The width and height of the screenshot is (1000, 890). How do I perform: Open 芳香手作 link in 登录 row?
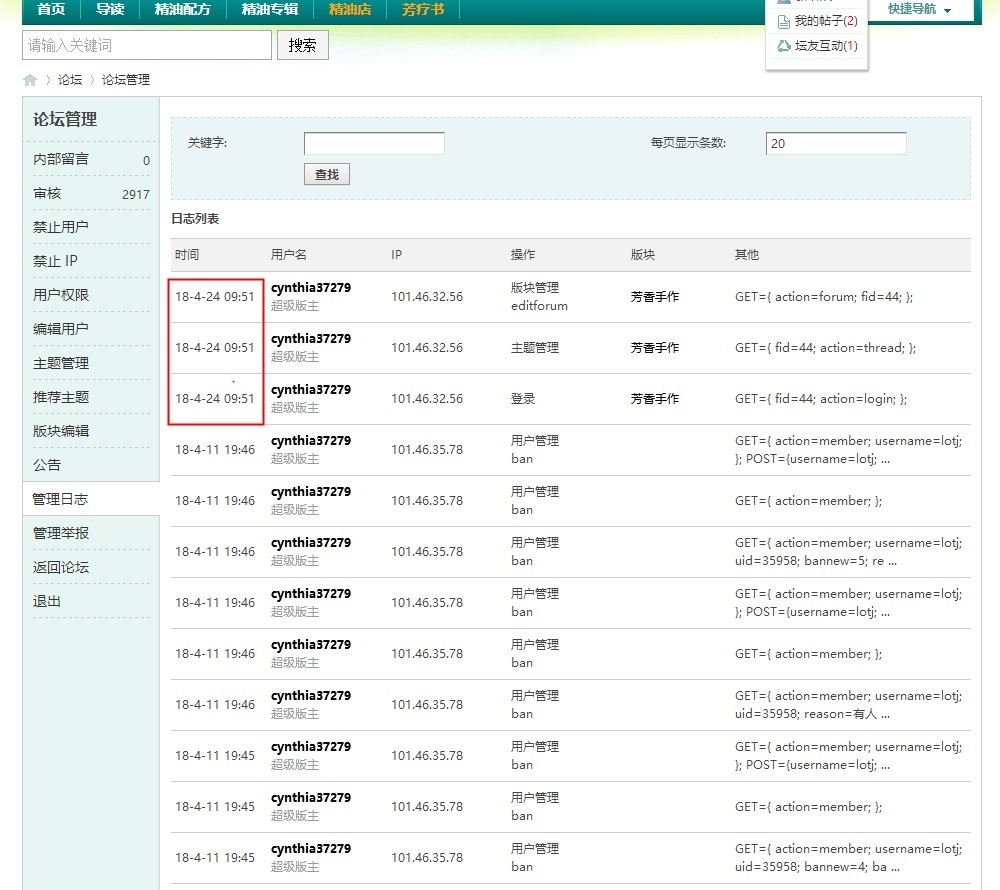(x=655, y=398)
